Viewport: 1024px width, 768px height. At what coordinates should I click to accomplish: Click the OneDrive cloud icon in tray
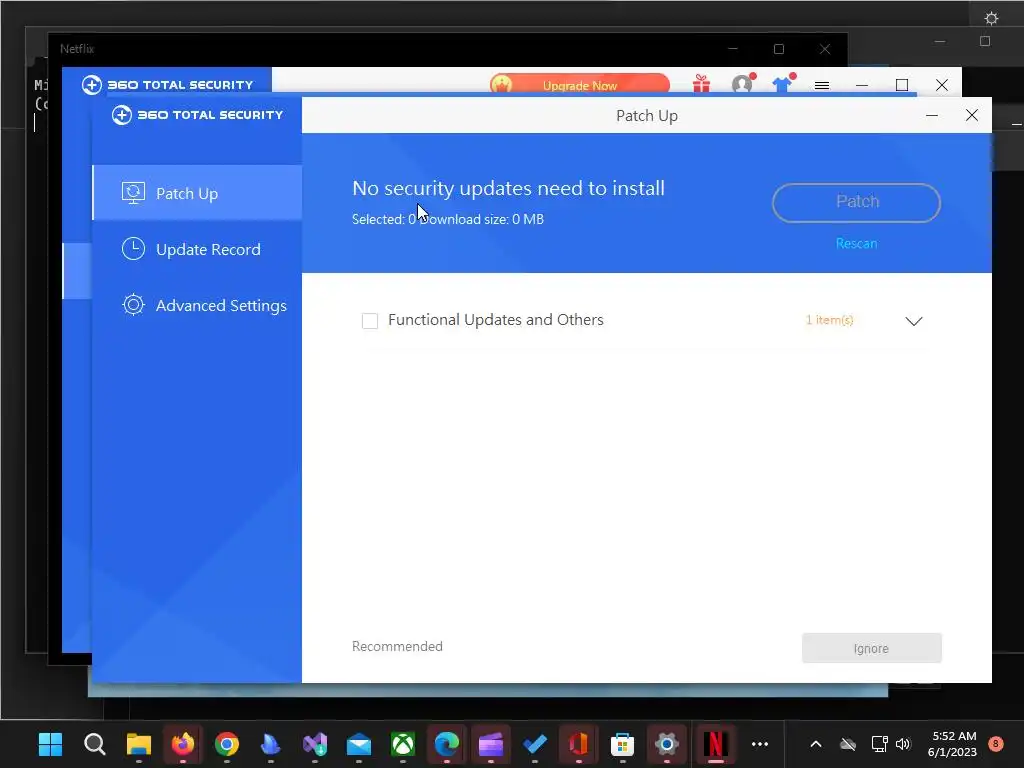click(x=848, y=744)
